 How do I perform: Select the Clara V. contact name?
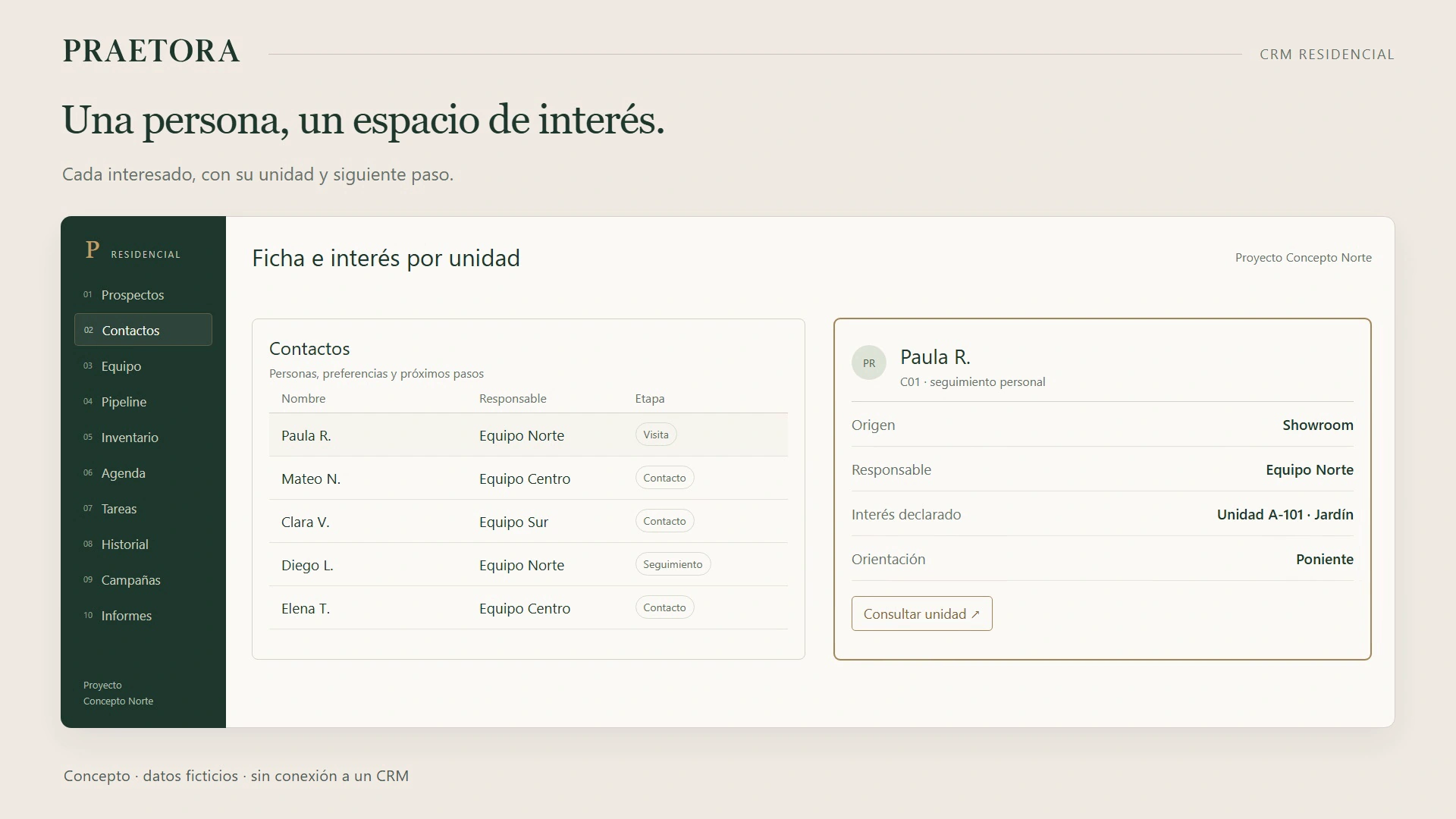[306, 522]
